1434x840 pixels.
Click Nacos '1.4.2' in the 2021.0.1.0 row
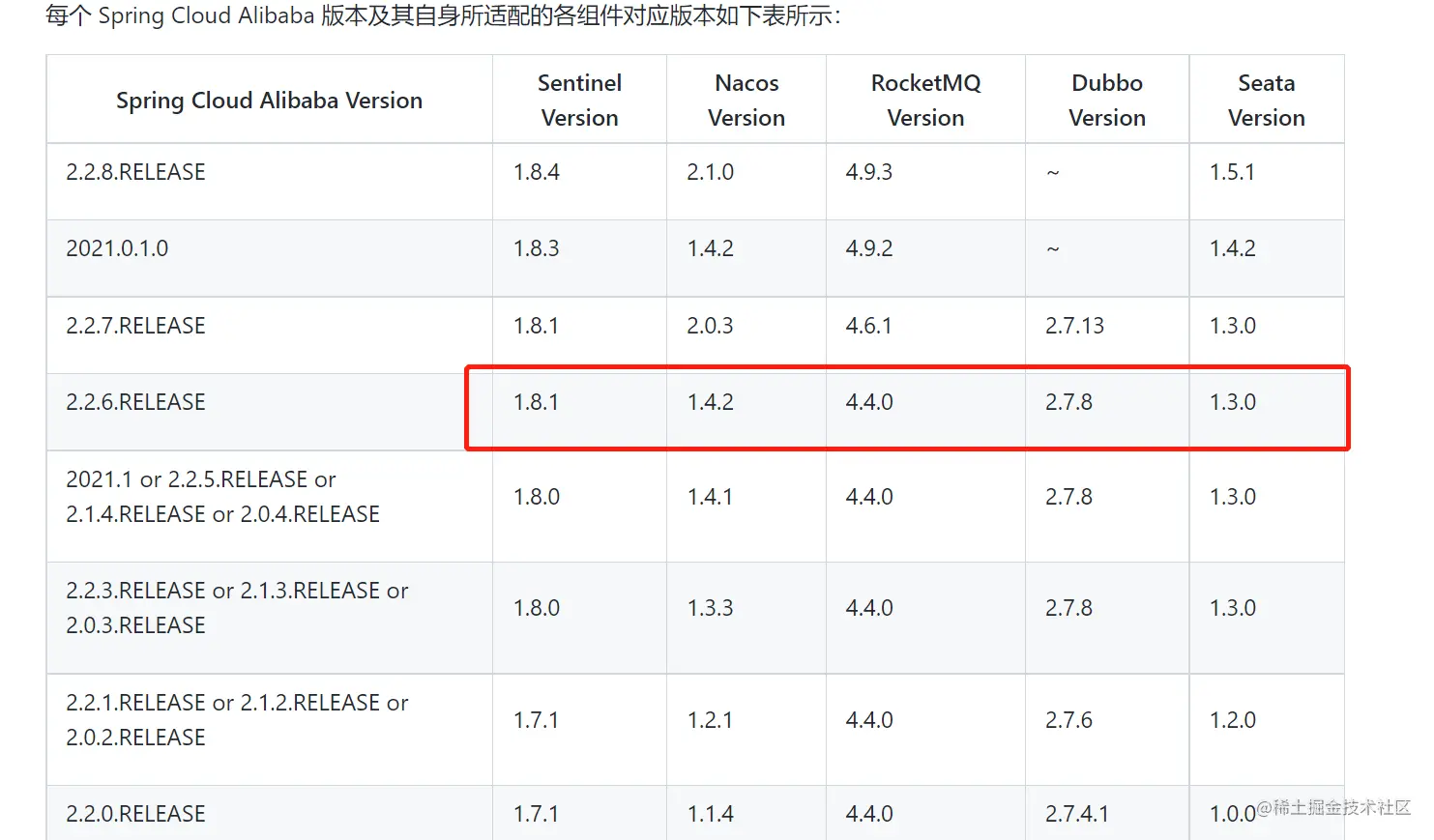click(711, 248)
